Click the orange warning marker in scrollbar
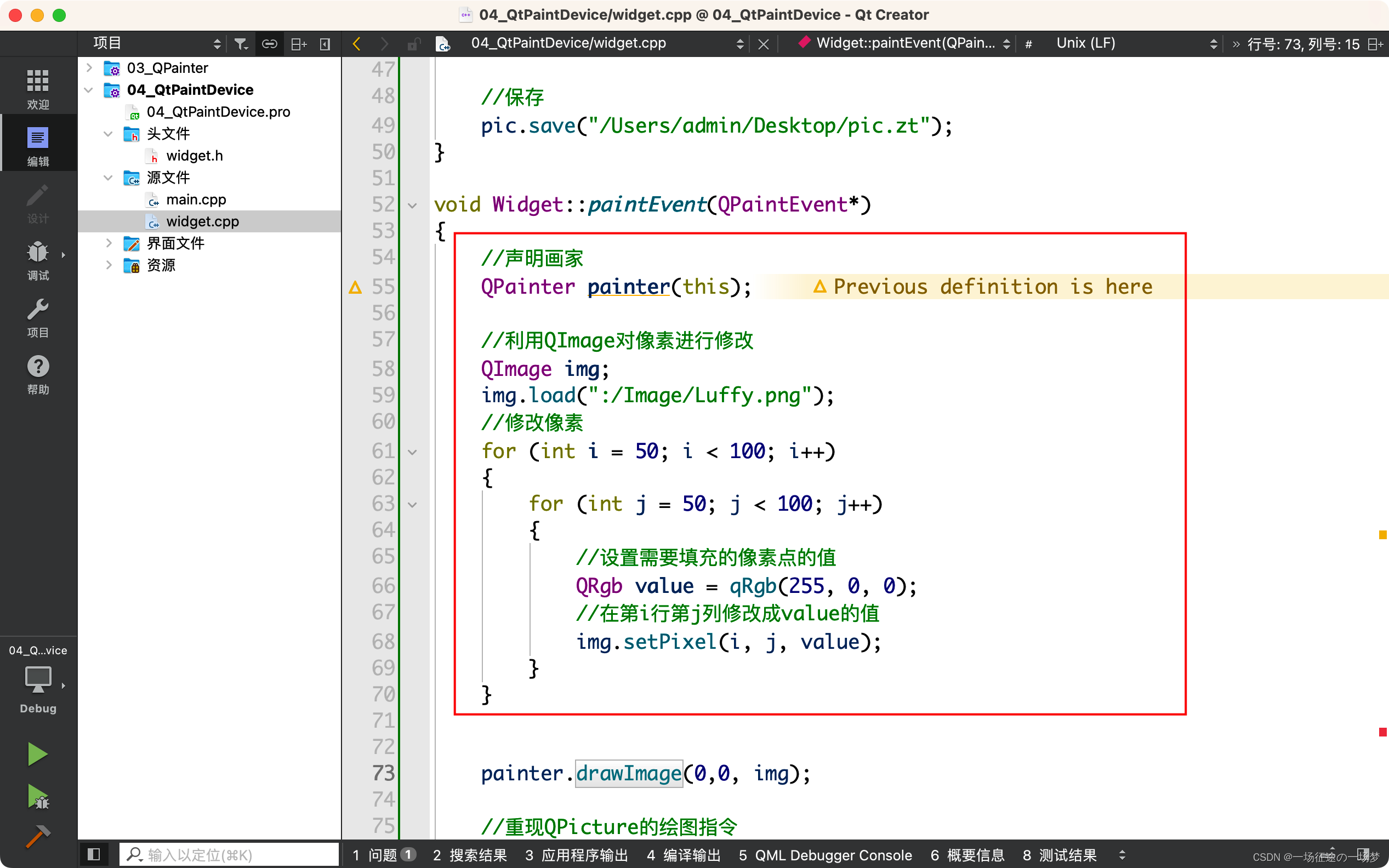The height and width of the screenshot is (868, 1389). 1382,534
